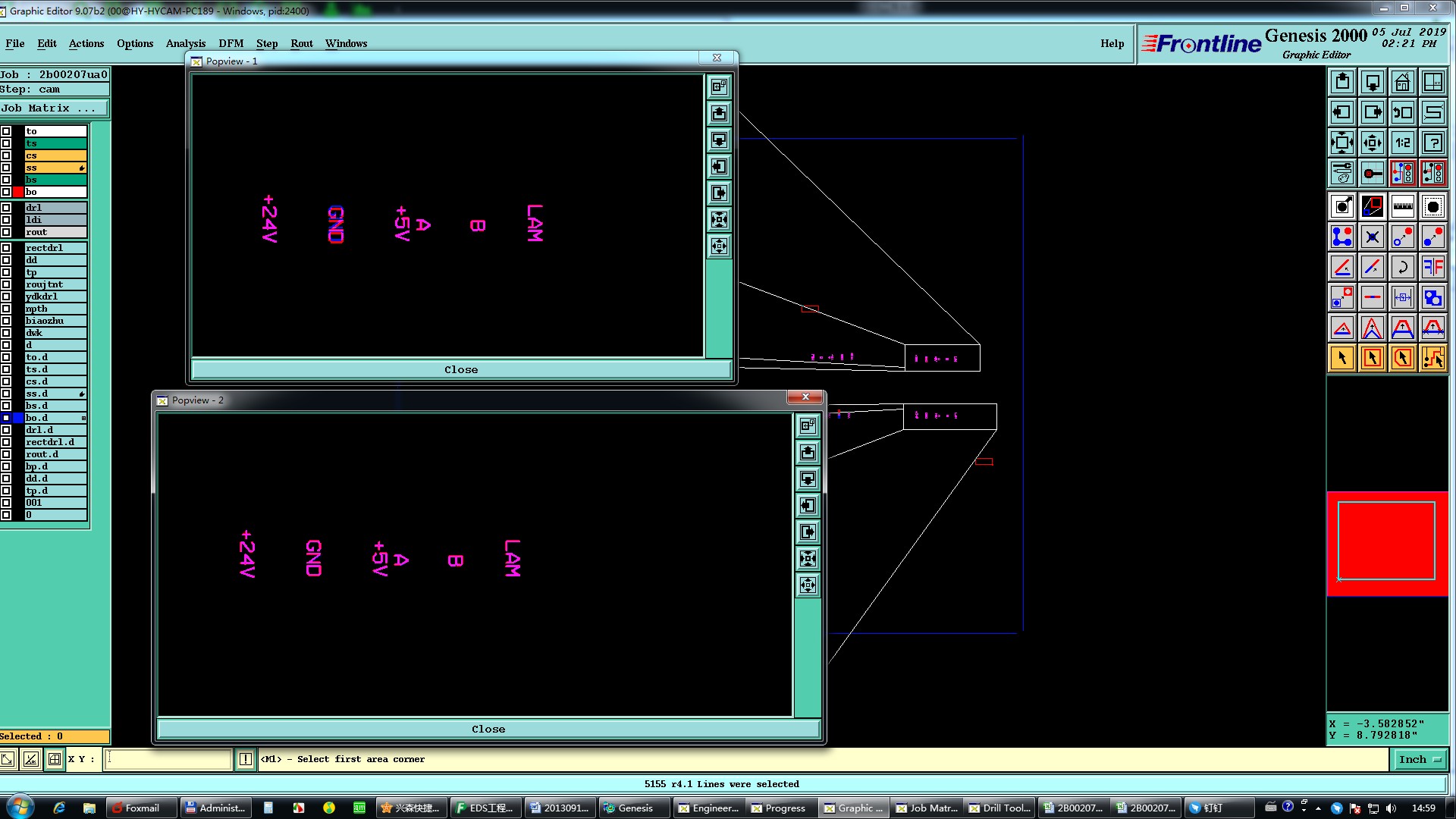Click the X Y coordinate input field

pyautogui.click(x=168, y=759)
